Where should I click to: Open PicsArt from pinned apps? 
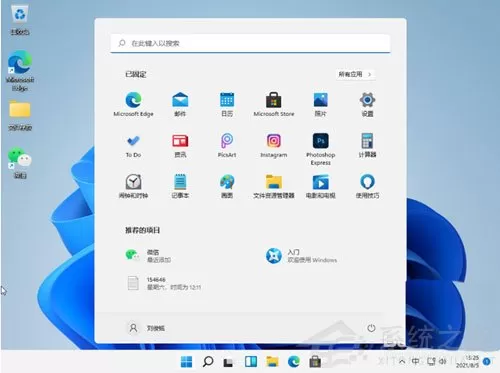click(227, 145)
